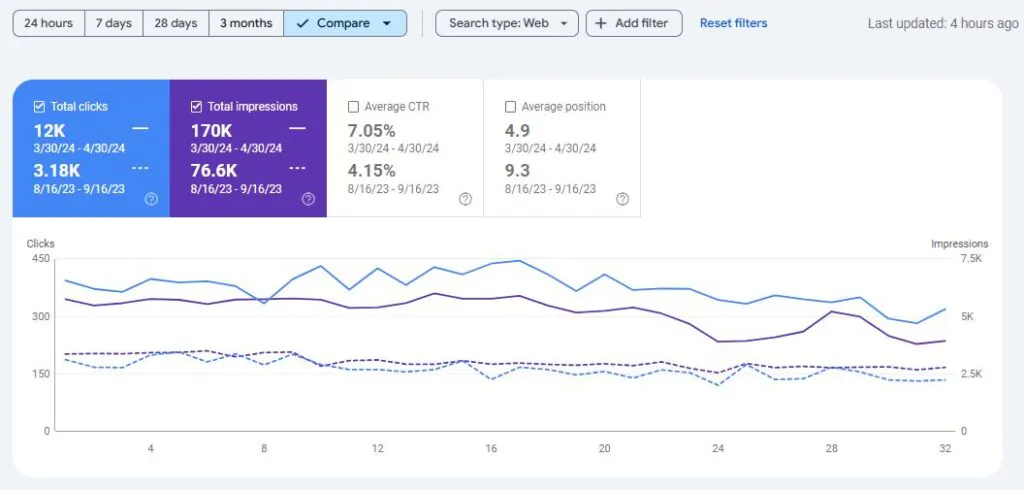Open help icon on Average position card
The image size is (1024, 490).
pyautogui.click(x=622, y=199)
